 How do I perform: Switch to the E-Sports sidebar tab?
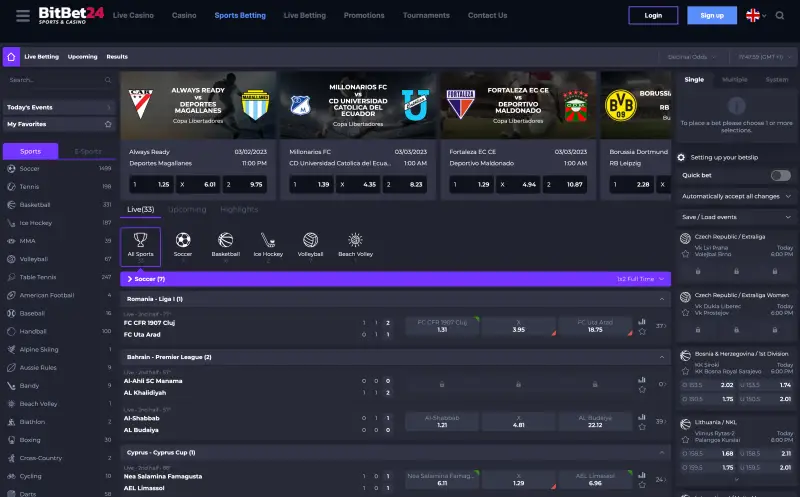click(88, 152)
